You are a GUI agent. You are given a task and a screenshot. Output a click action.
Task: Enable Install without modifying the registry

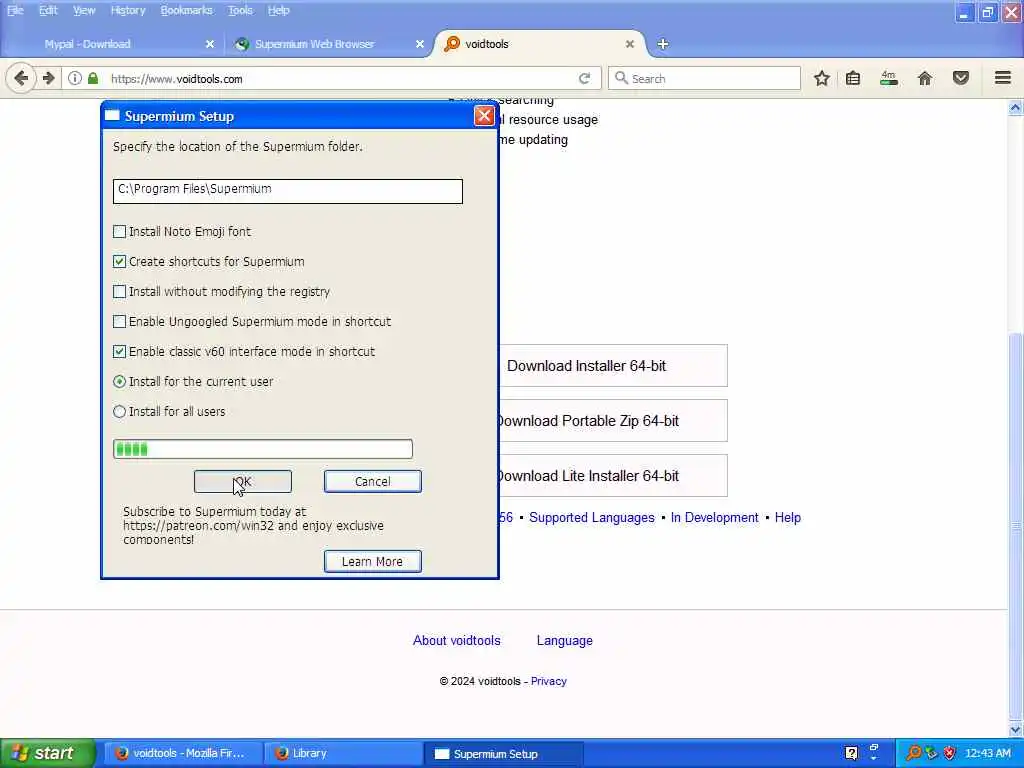pyautogui.click(x=120, y=292)
